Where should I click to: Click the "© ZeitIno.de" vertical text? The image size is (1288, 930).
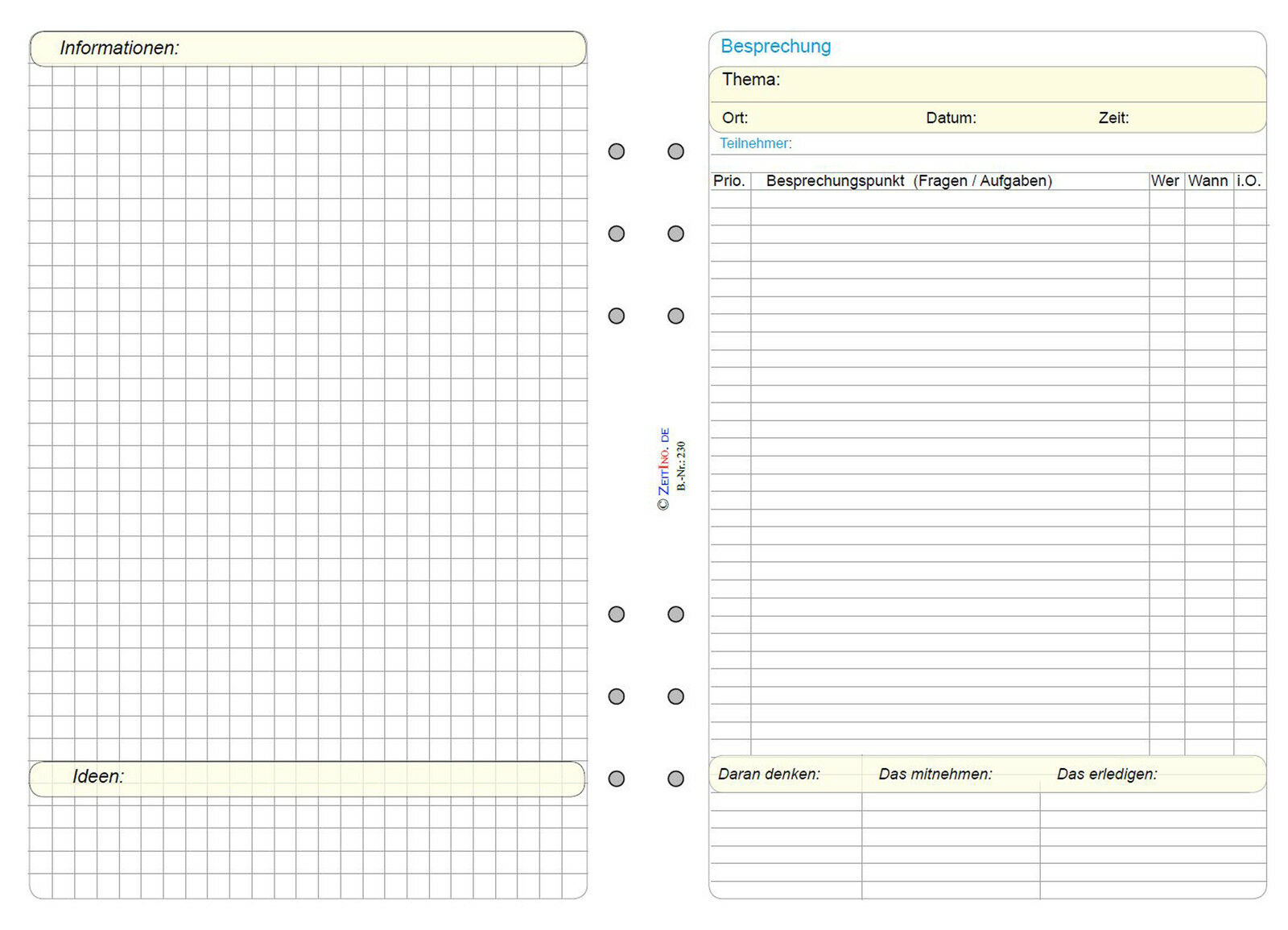(663, 469)
